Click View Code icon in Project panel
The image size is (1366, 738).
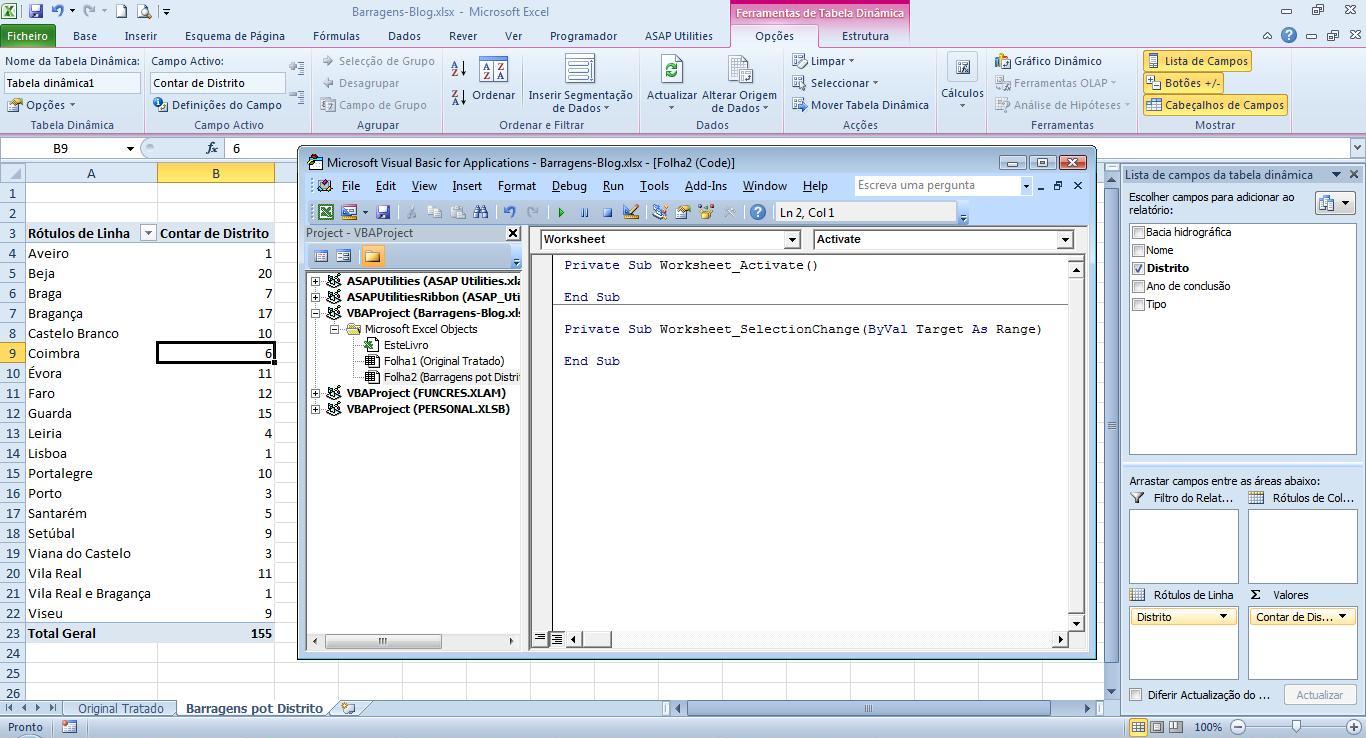point(321,256)
